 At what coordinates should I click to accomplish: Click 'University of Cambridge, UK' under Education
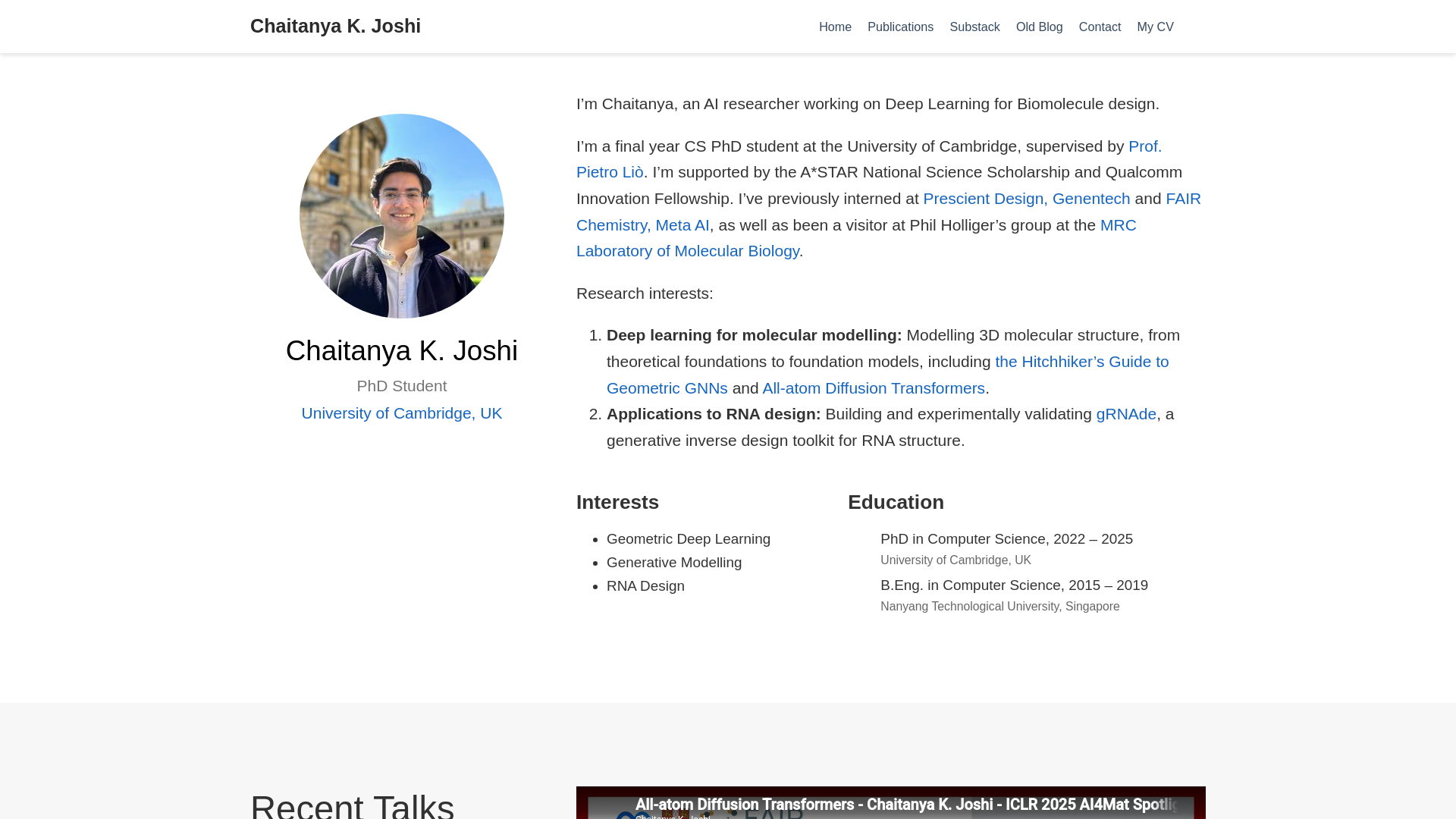(x=955, y=560)
